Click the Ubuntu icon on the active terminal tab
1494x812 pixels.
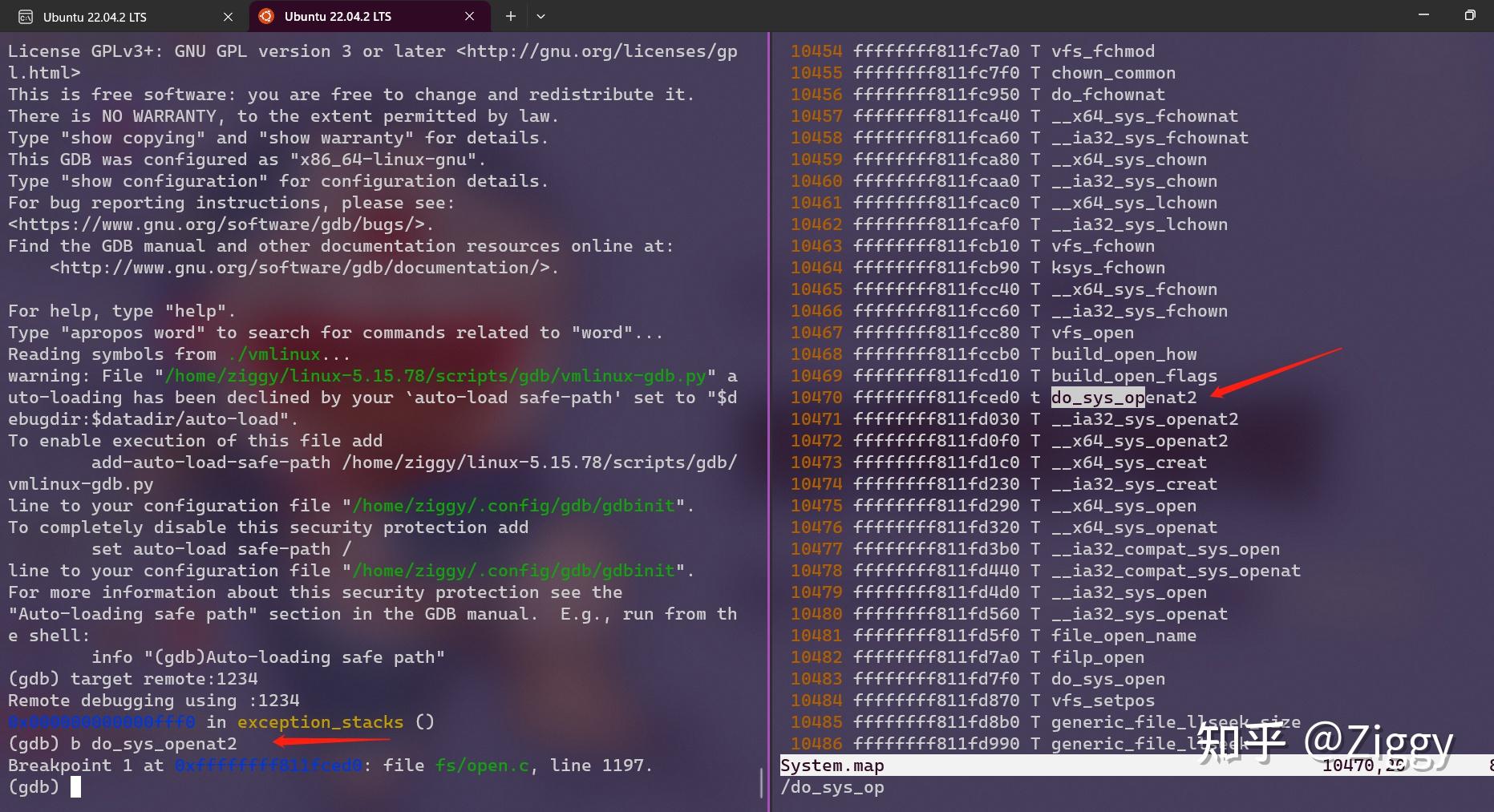[265, 16]
